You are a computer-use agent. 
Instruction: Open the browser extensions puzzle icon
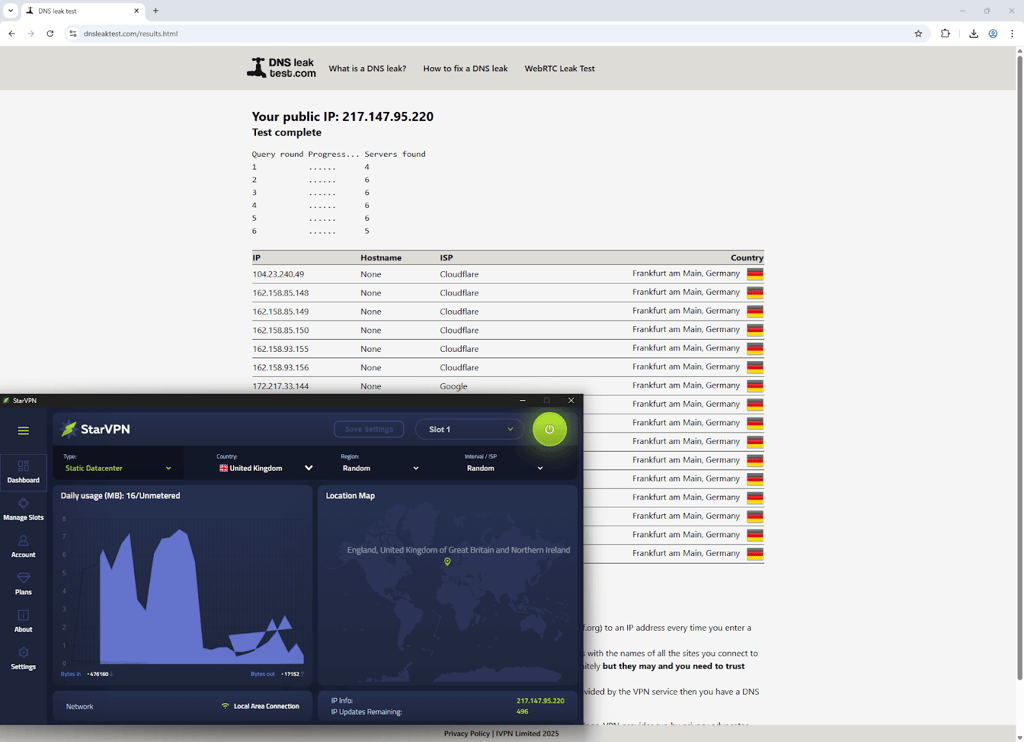945,33
